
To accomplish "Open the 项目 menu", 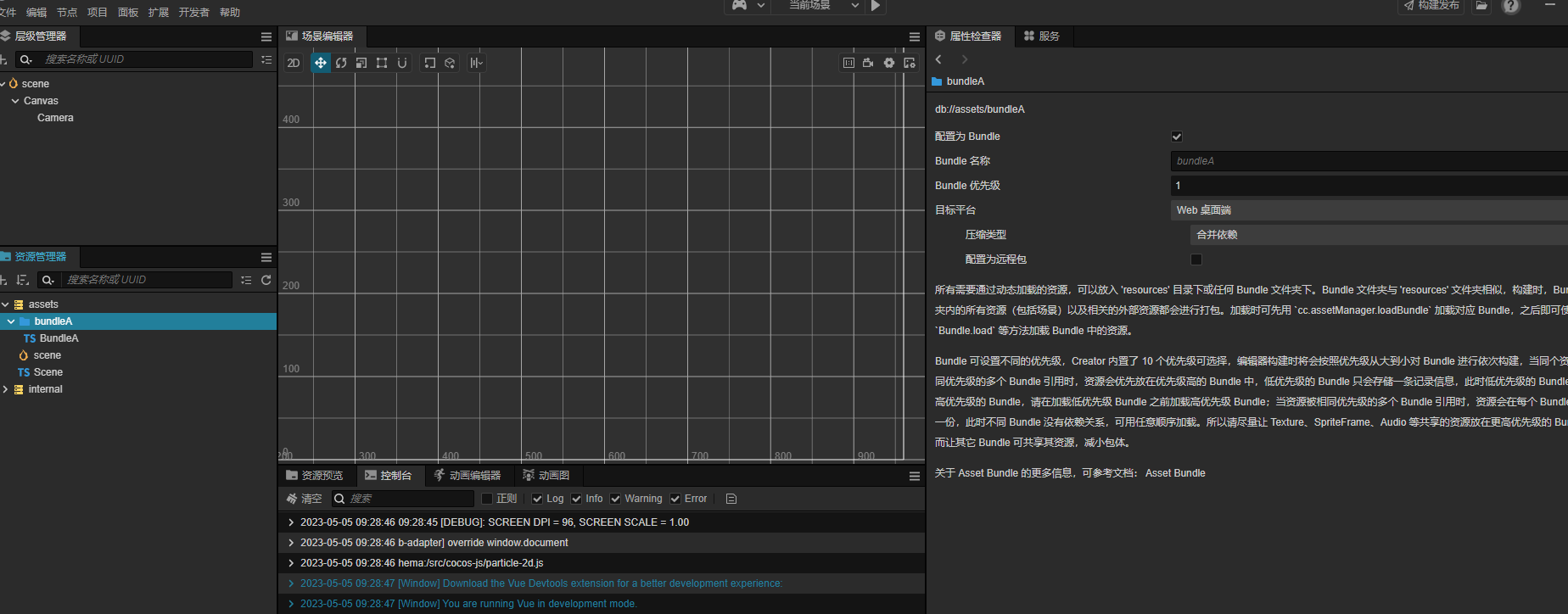I will coord(98,13).
